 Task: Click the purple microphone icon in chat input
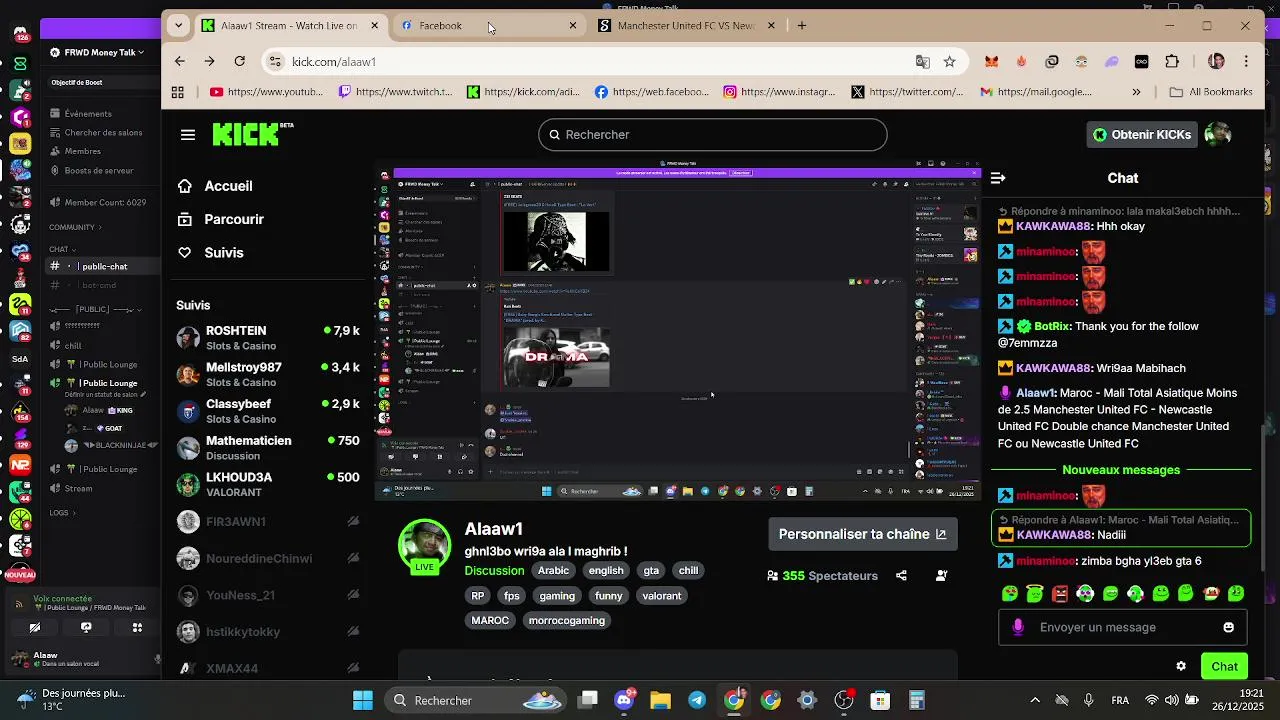pyautogui.click(x=1018, y=627)
